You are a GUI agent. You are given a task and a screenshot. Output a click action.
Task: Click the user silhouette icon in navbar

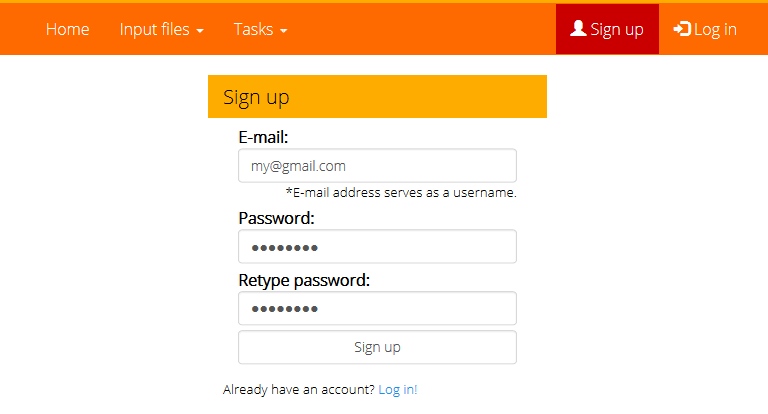tap(578, 29)
